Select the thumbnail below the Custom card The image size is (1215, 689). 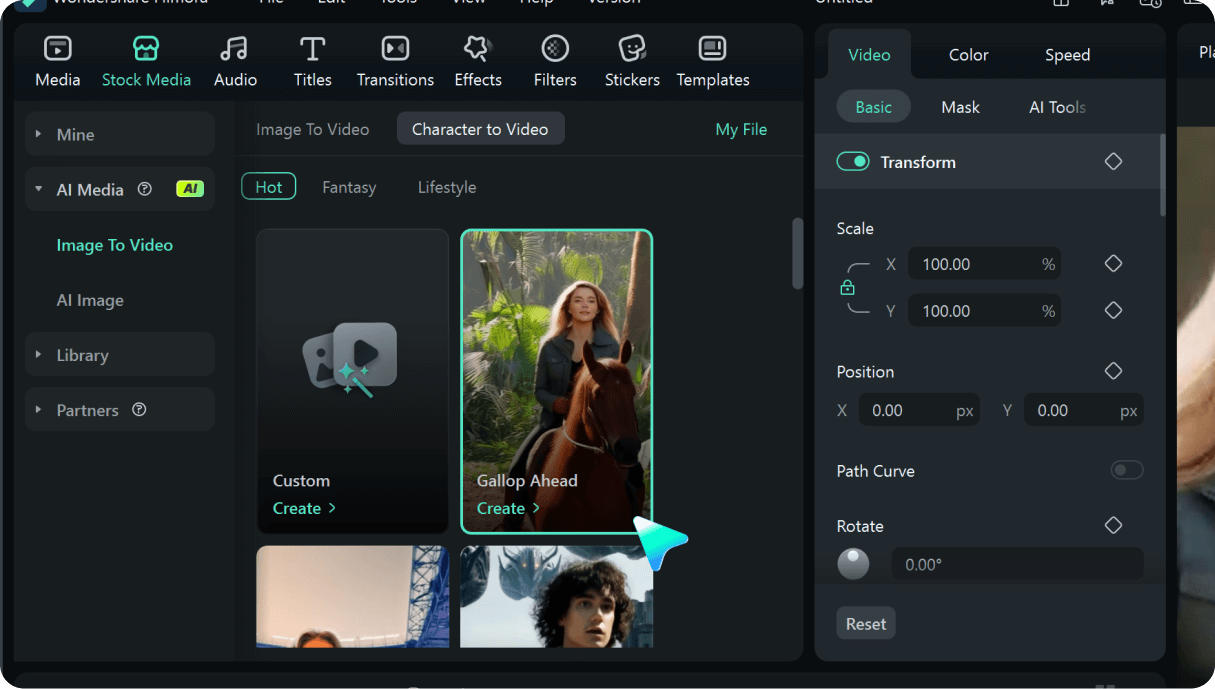[352, 596]
